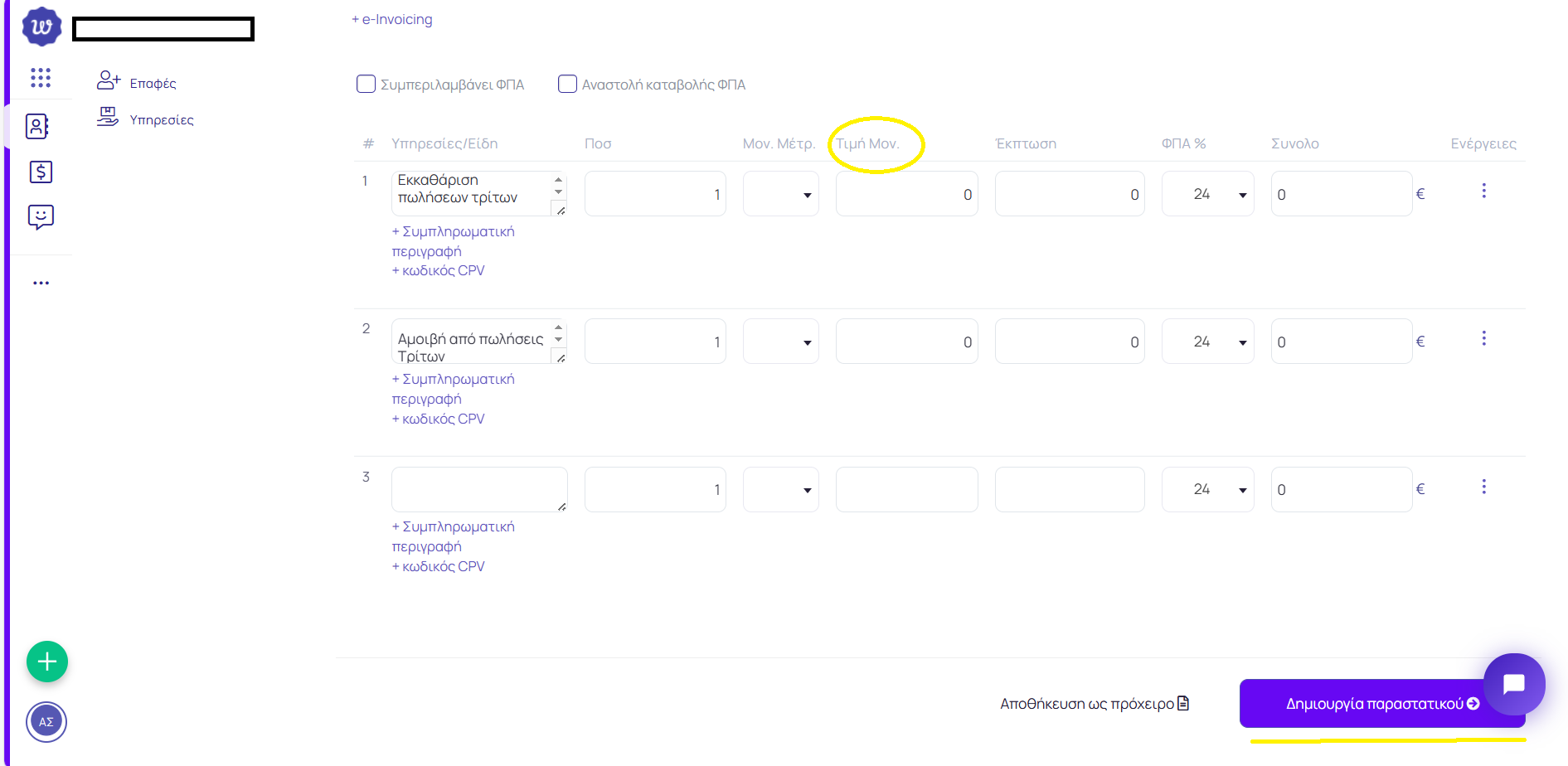
Task: Click row 2 quantity field
Action: click(x=655, y=342)
